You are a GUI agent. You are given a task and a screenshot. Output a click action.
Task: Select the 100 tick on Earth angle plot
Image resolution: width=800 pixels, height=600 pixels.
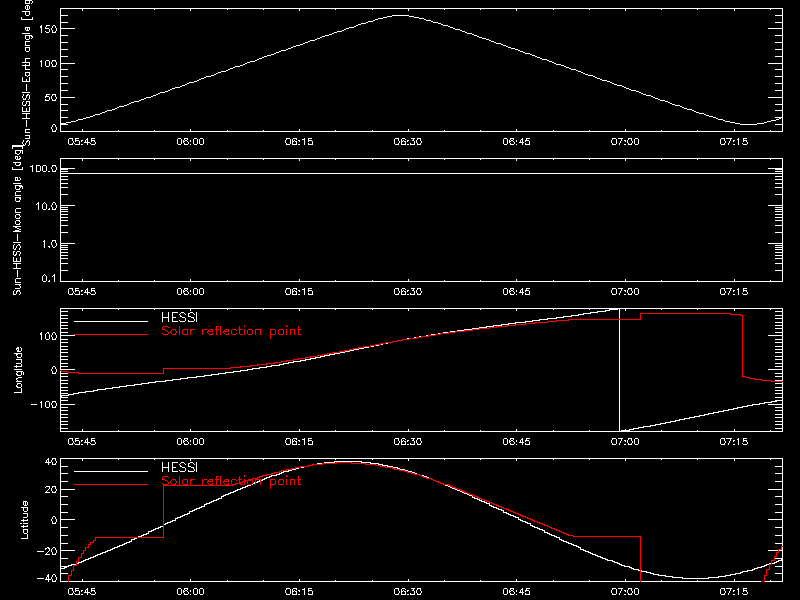pyautogui.click(x=47, y=64)
